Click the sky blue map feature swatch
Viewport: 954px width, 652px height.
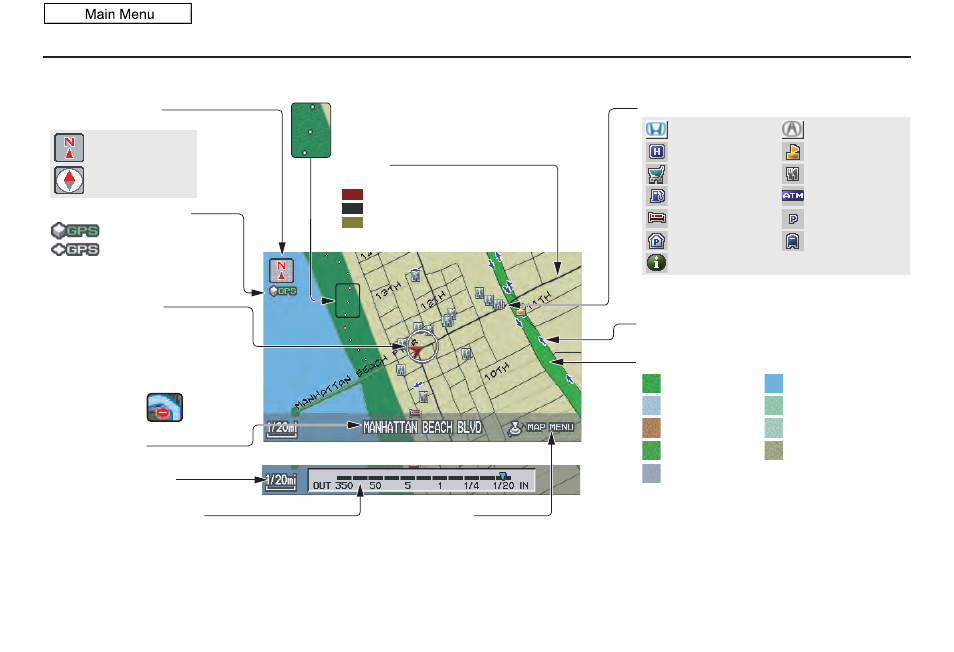tap(774, 383)
